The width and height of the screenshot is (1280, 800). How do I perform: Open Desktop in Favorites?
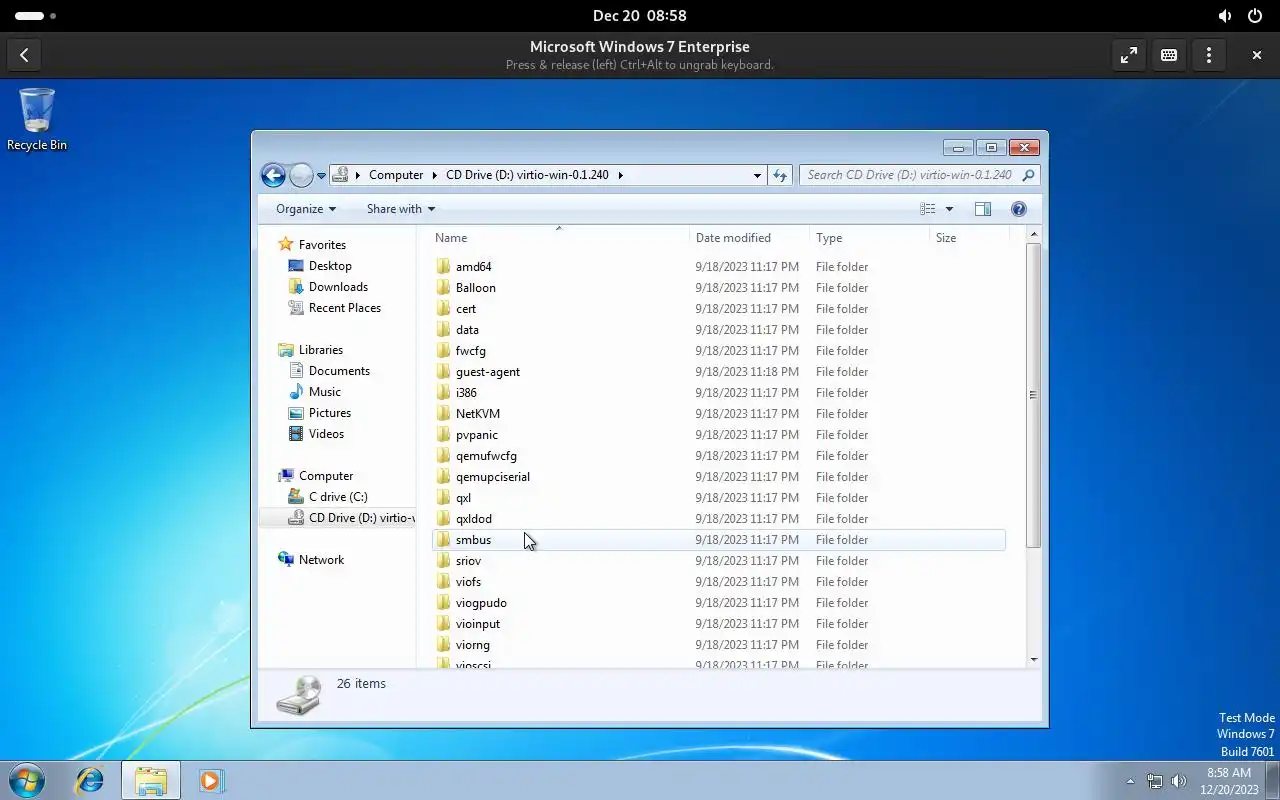point(330,266)
